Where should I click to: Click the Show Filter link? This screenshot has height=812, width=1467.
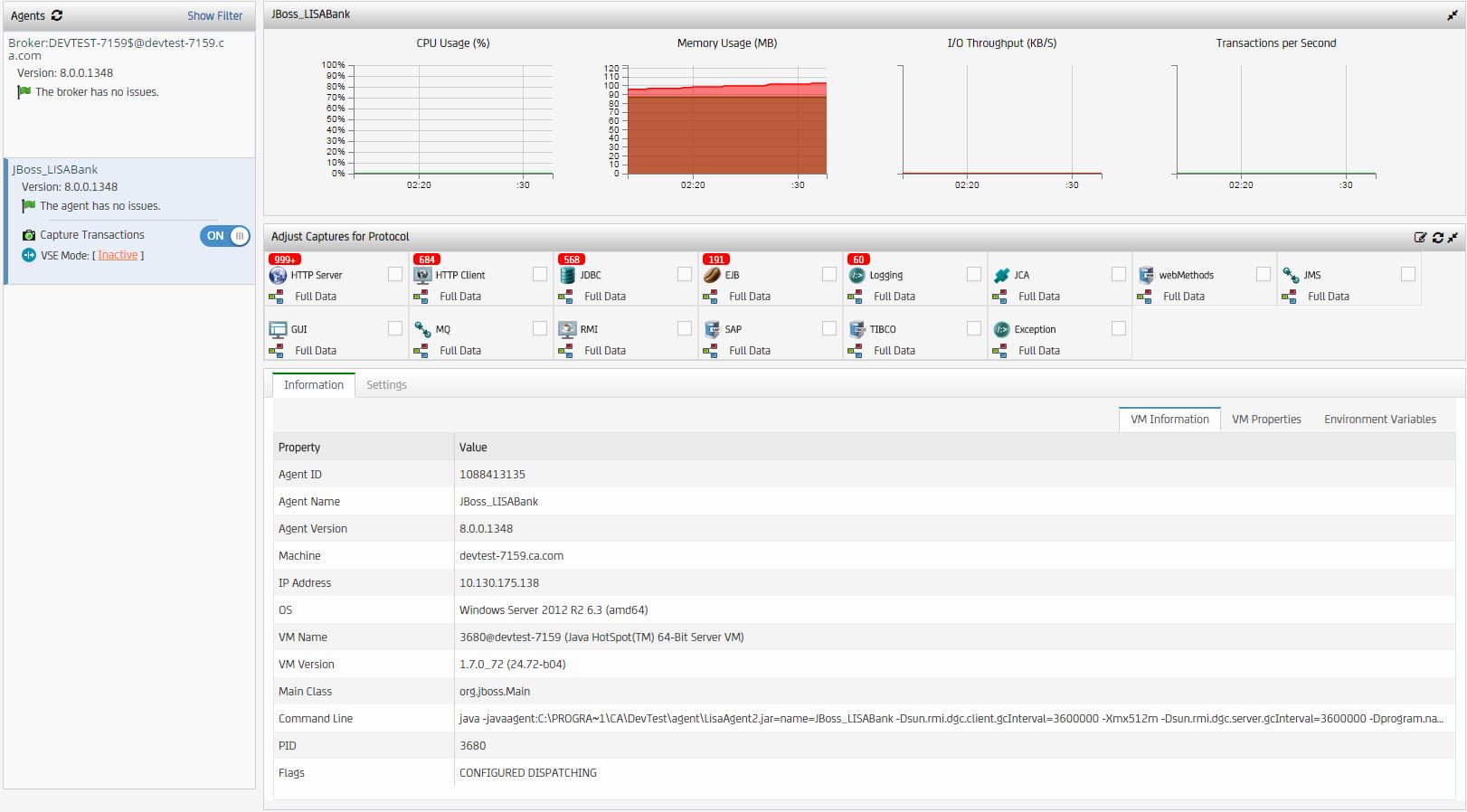click(215, 15)
